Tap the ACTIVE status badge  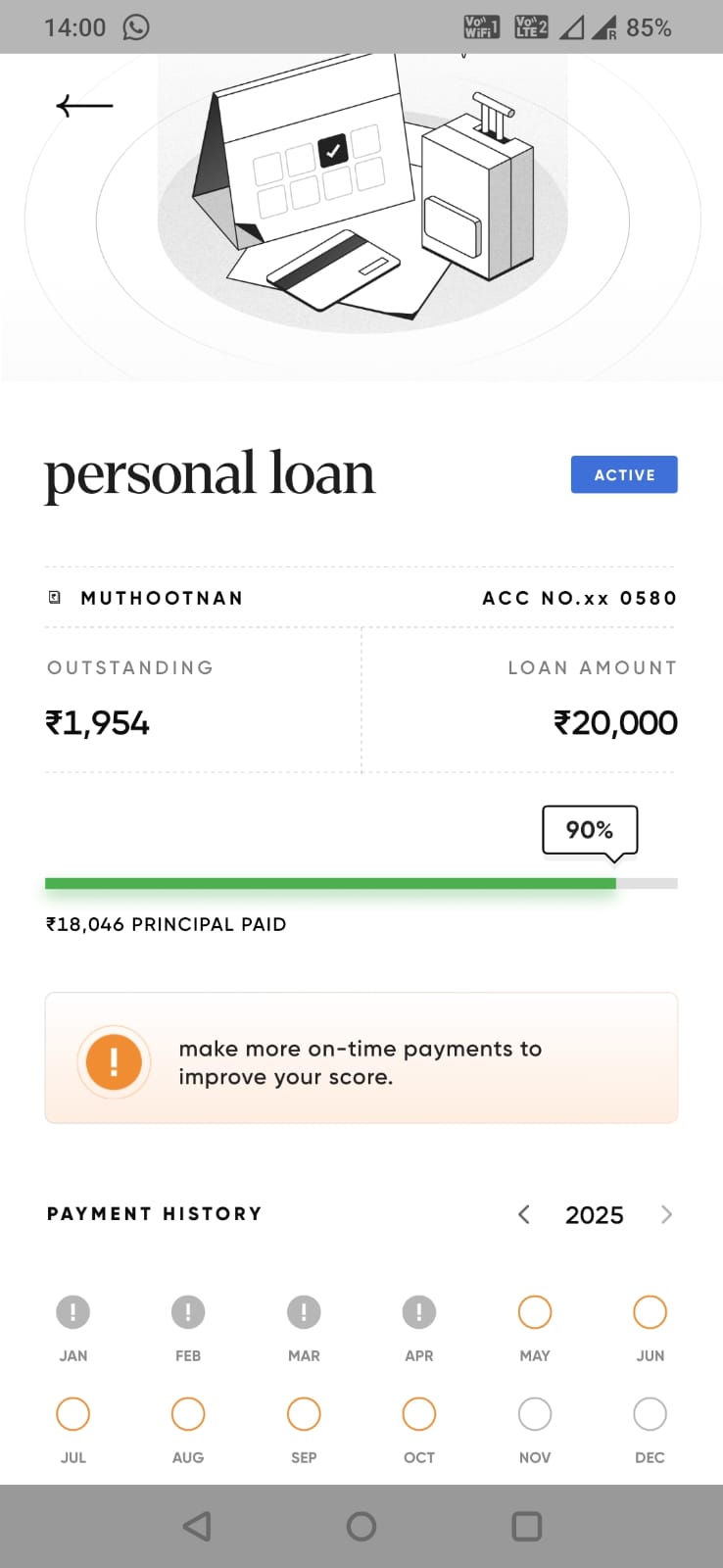[624, 474]
